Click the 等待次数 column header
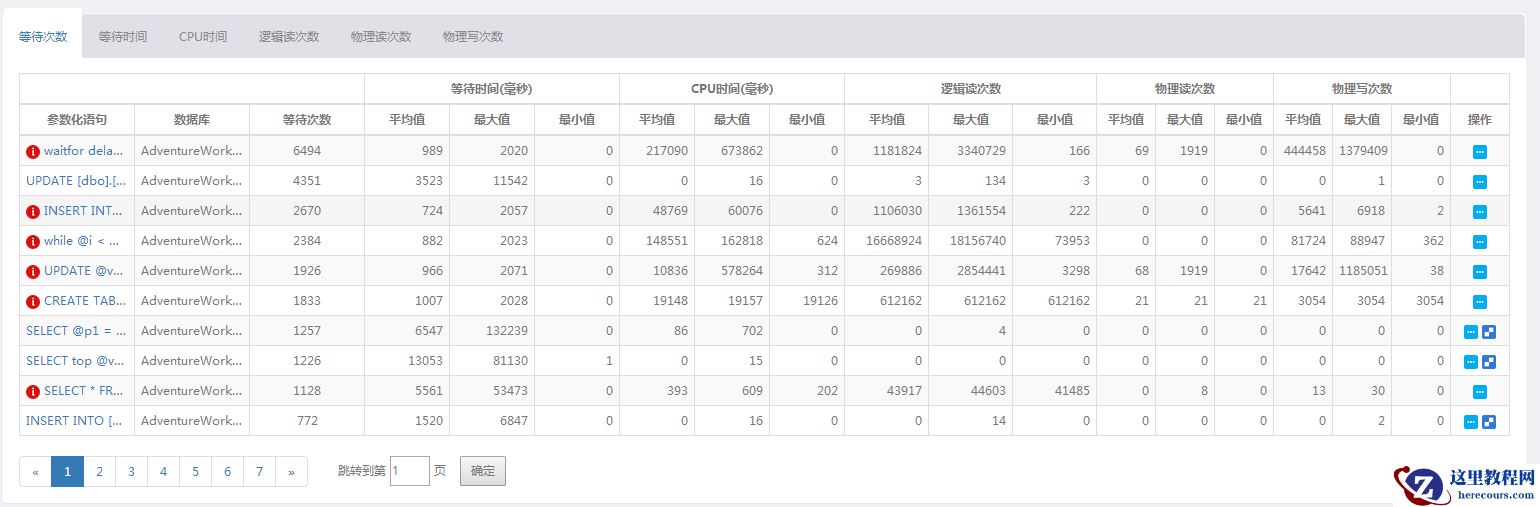 [x=307, y=120]
